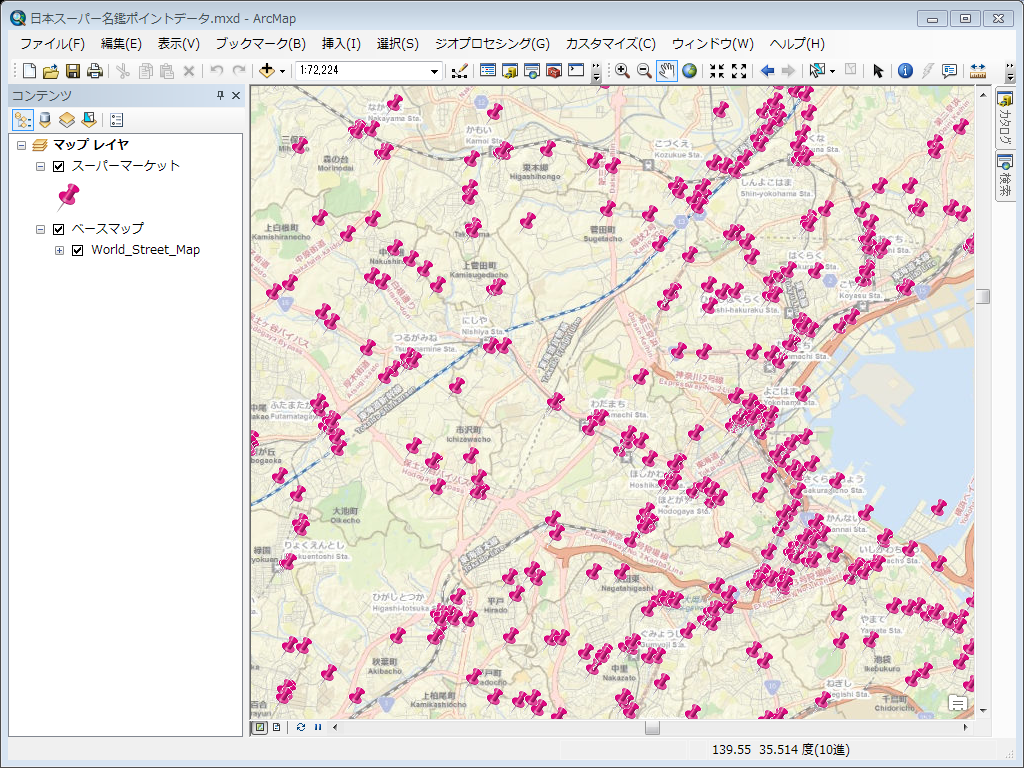Open the Search window toolbar icon

point(532,71)
